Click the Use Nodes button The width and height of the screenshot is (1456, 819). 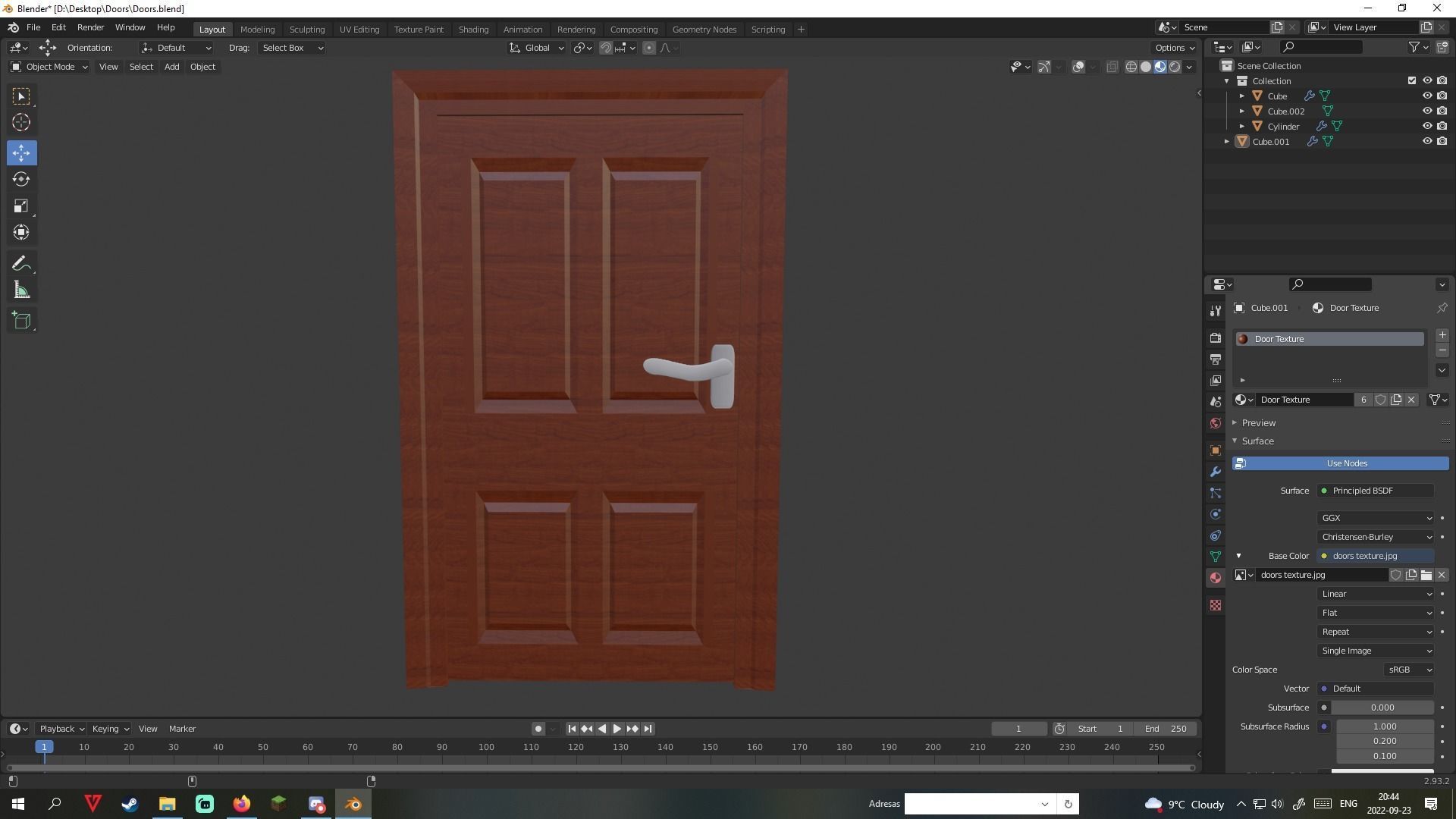[x=1340, y=463]
